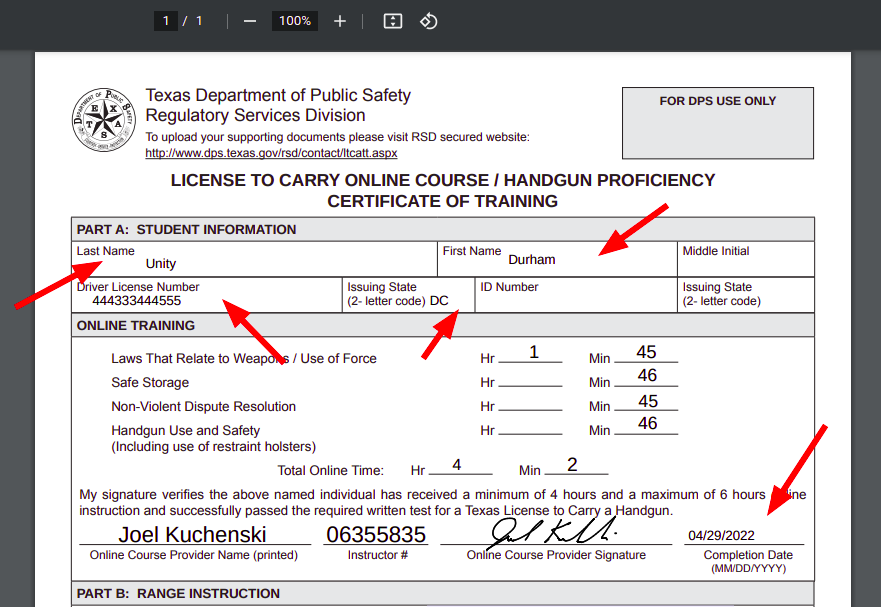This screenshot has height=607, width=881.
Task: Click the FOR DPS USE ONLY box
Action: [717, 123]
